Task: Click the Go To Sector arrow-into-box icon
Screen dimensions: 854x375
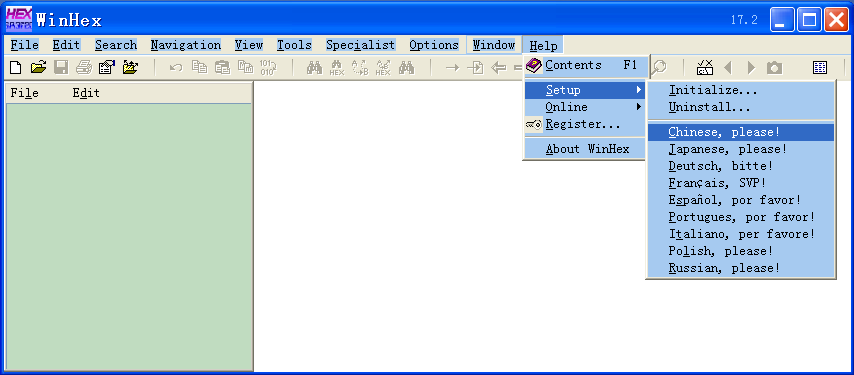Action: pyautogui.click(x=475, y=67)
